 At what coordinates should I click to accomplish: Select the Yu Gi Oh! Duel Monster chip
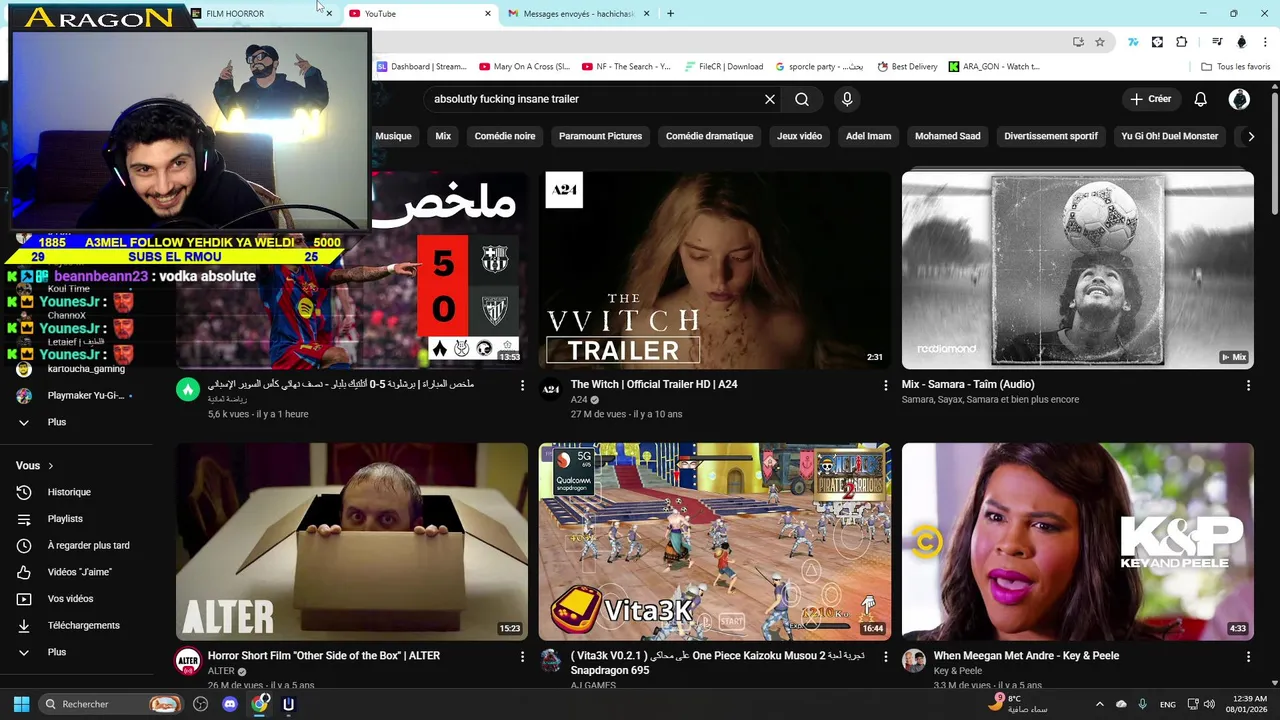pos(1169,136)
